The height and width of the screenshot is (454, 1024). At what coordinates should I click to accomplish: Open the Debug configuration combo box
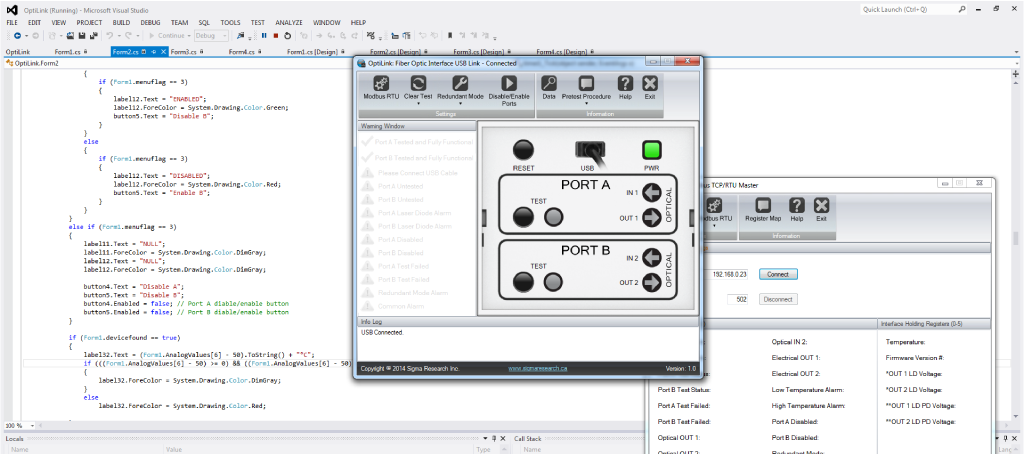(212, 36)
